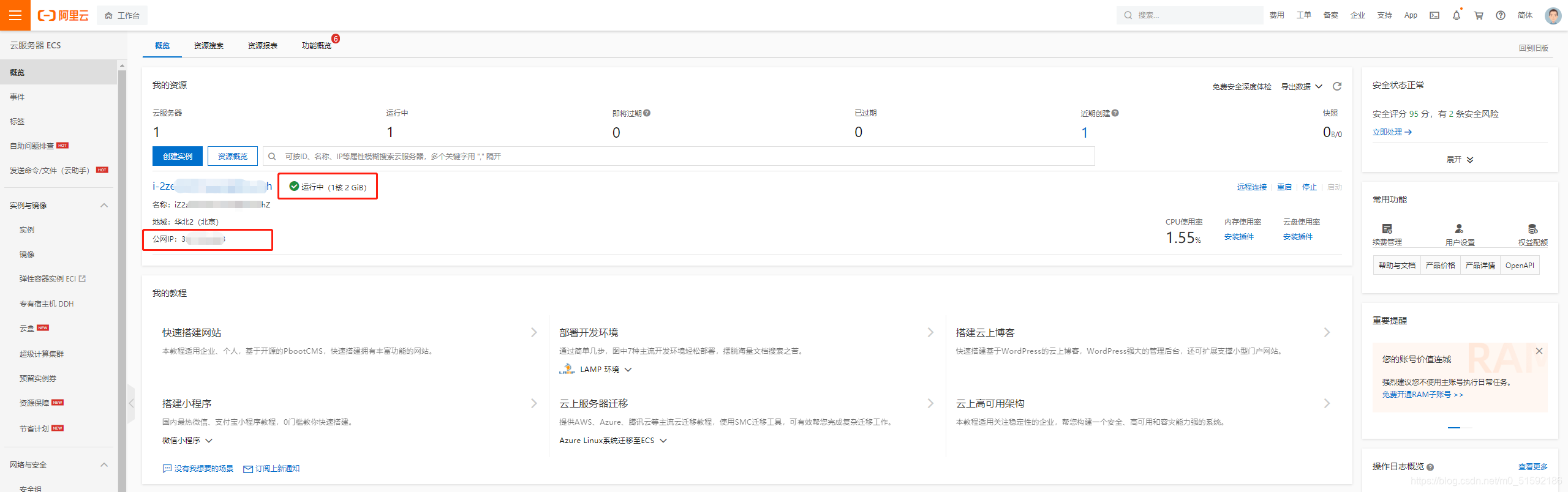
Task: Click the 重启 link for the instance
Action: 1284,187
